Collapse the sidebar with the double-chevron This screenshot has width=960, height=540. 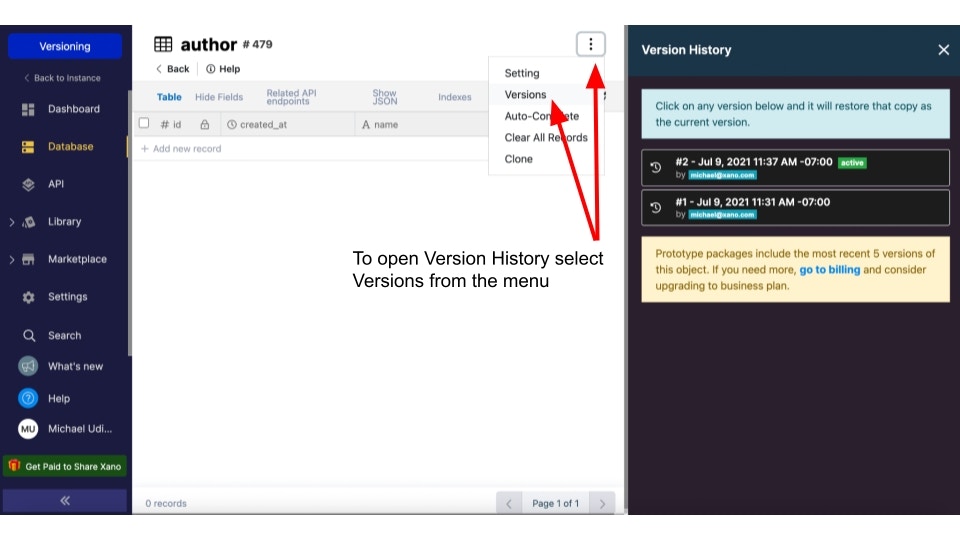point(65,501)
